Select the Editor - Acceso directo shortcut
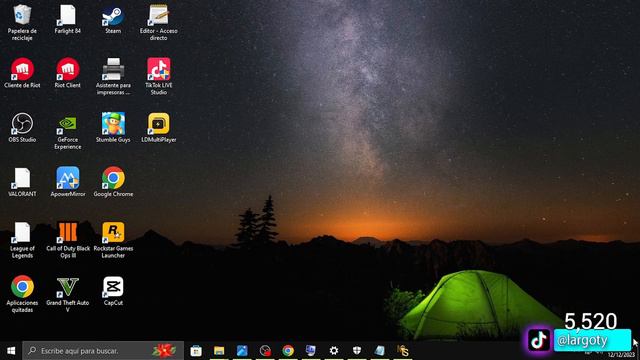Screen dimensions: 640x360 coord(159,22)
